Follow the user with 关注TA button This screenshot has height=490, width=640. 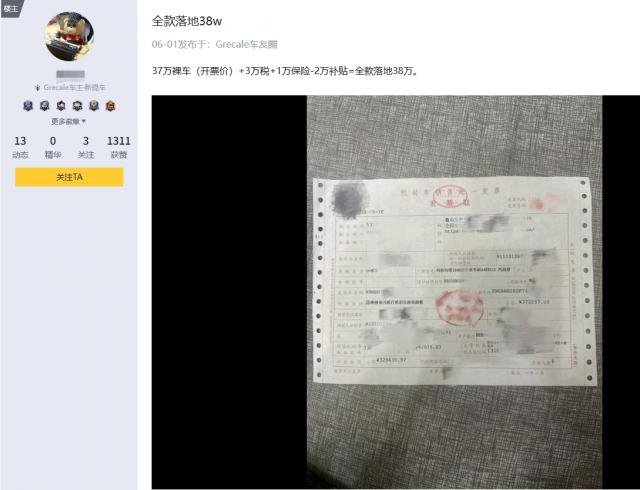tap(69, 177)
